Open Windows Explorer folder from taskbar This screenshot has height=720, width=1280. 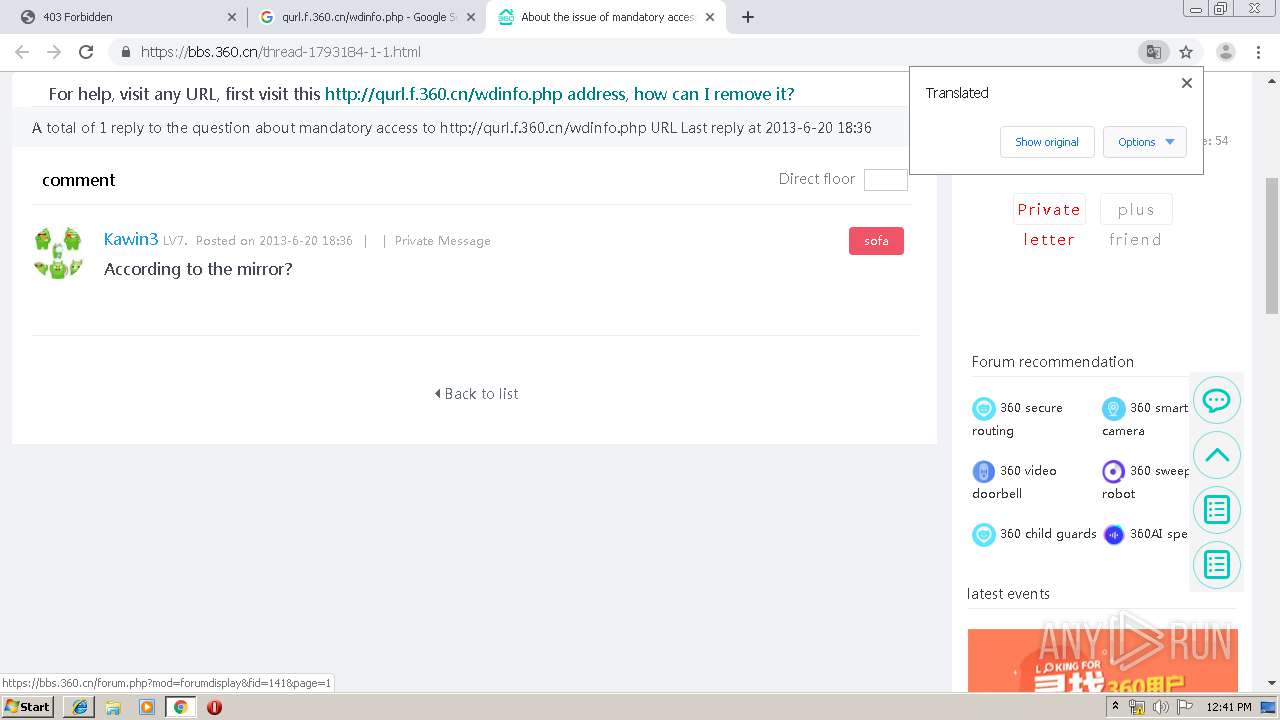click(x=113, y=707)
